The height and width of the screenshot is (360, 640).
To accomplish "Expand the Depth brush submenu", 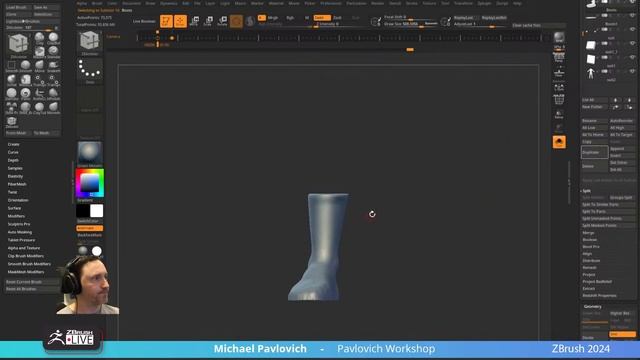I will point(13,160).
